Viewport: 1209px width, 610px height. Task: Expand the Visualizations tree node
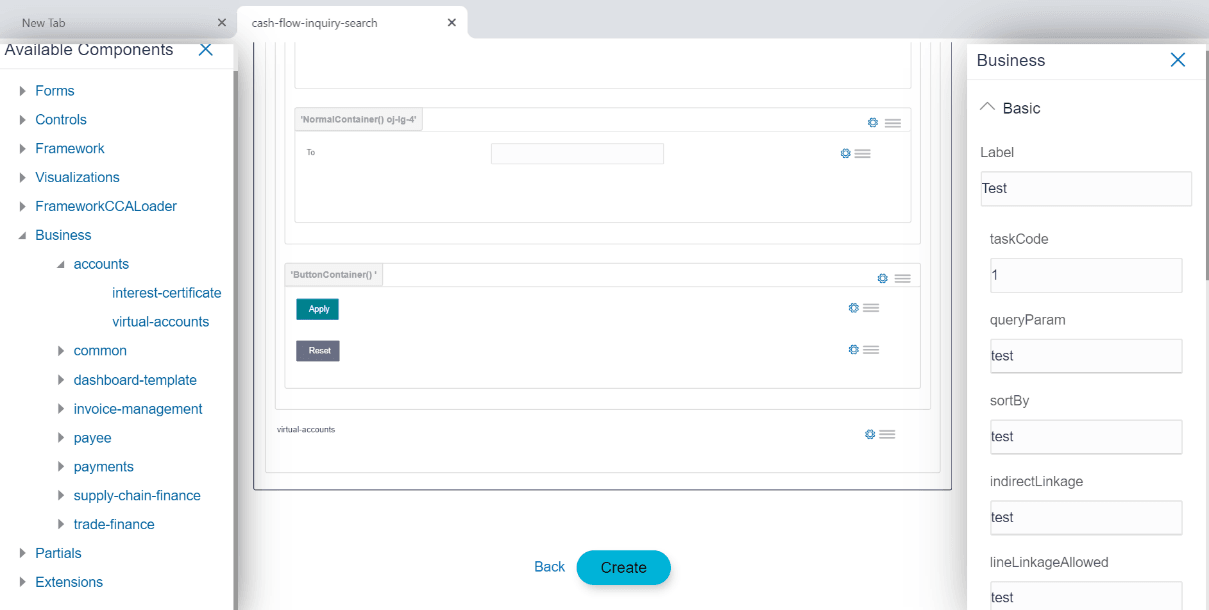[23, 178]
